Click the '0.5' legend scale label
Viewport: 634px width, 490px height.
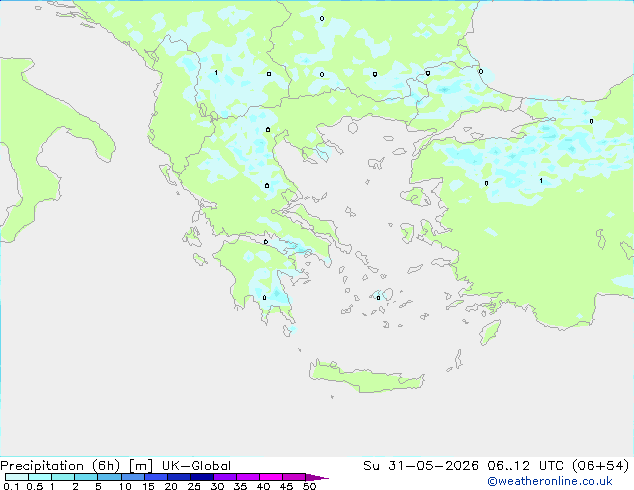(35, 486)
